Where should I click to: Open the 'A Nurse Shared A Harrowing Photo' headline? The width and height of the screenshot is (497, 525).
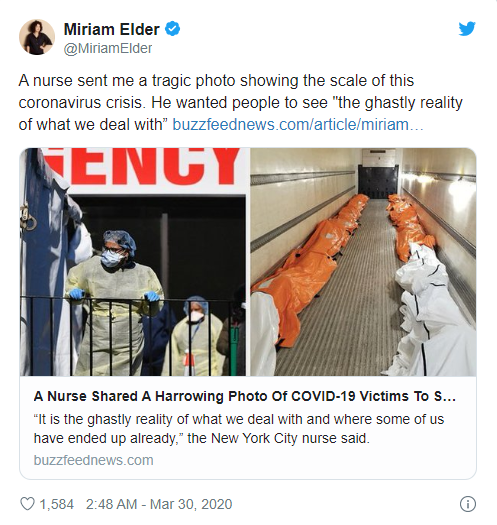pos(245,396)
